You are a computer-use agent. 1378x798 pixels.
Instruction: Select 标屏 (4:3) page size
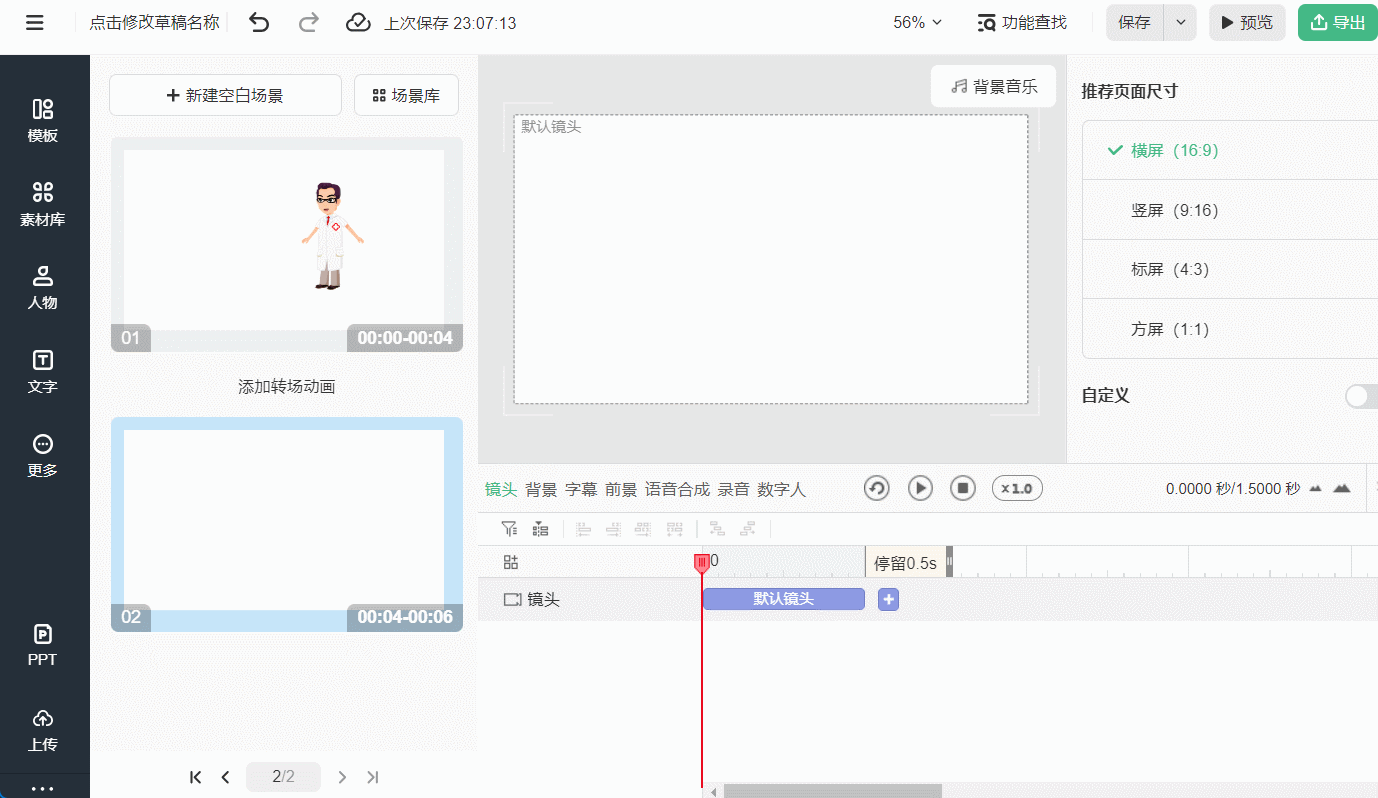coord(1230,269)
